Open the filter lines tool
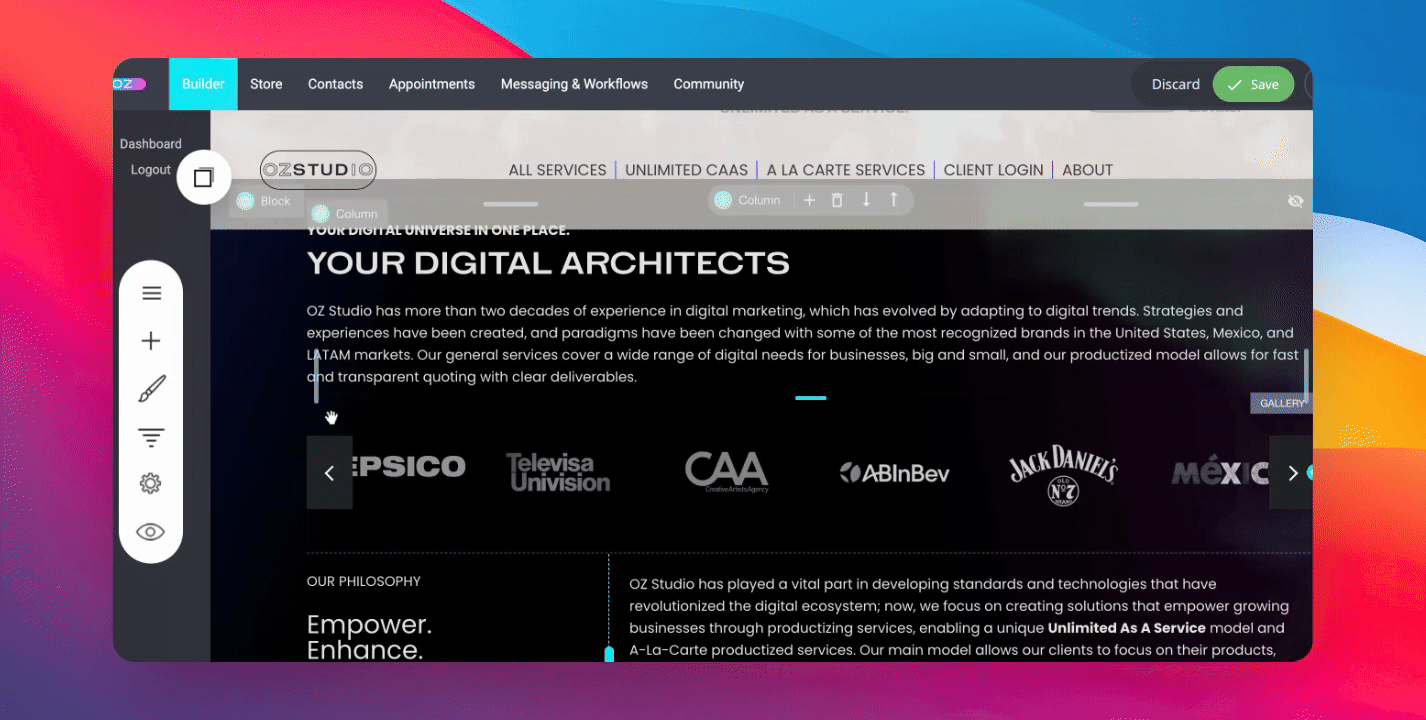Screen dimensions: 1426x720 click(151, 437)
